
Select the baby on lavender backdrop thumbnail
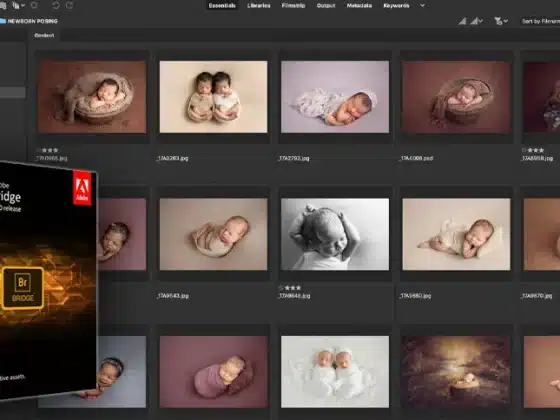(x=335, y=97)
